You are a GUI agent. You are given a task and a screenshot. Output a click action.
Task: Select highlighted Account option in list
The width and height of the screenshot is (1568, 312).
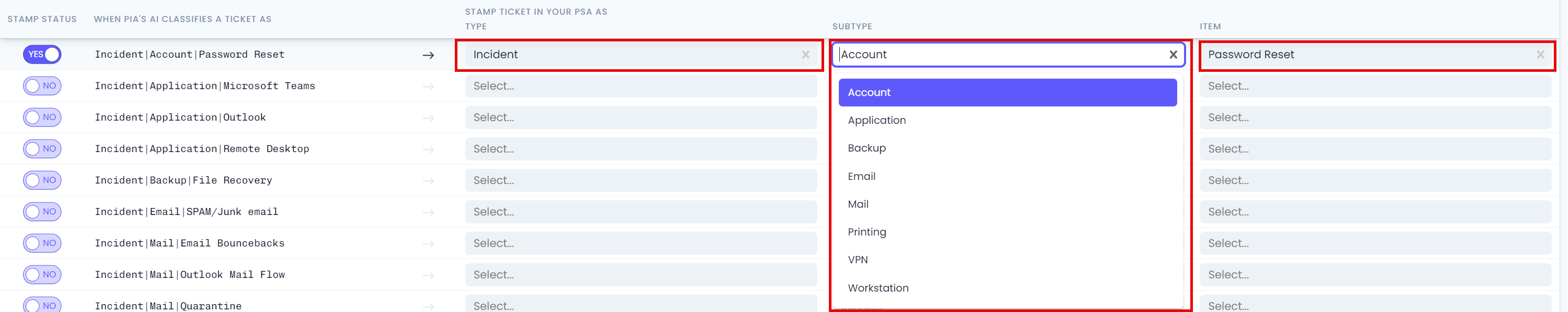pos(1007,92)
